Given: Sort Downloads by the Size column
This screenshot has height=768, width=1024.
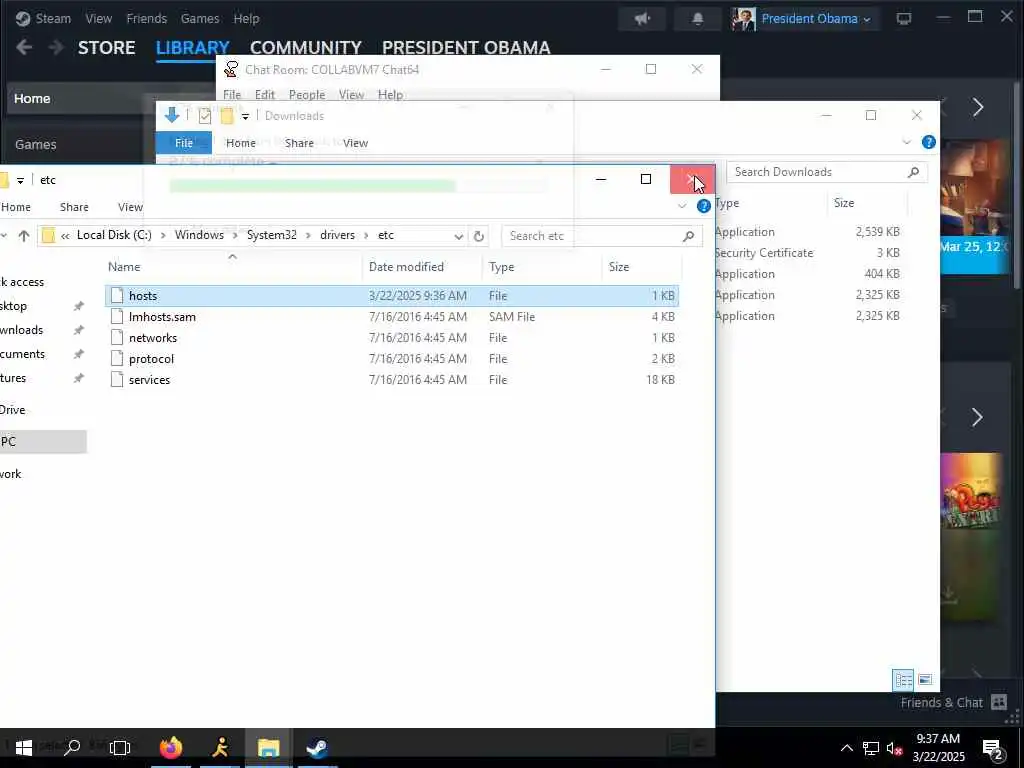Looking at the screenshot, I should tap(844, 203).
